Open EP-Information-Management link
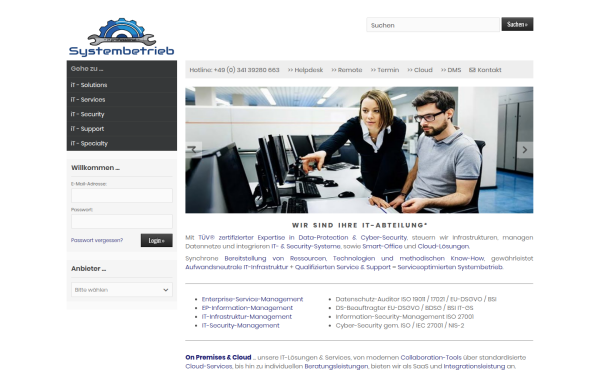 pos(247,308)
